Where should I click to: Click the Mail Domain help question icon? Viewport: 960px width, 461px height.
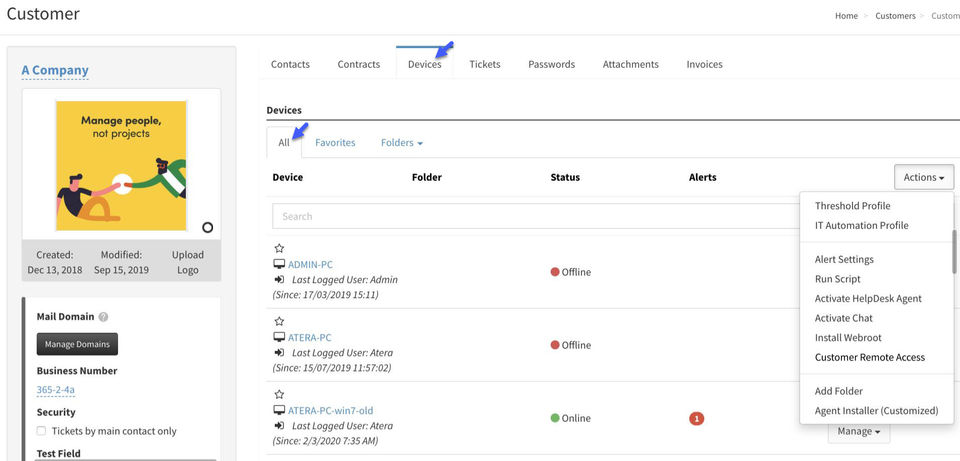click(103, 317)
